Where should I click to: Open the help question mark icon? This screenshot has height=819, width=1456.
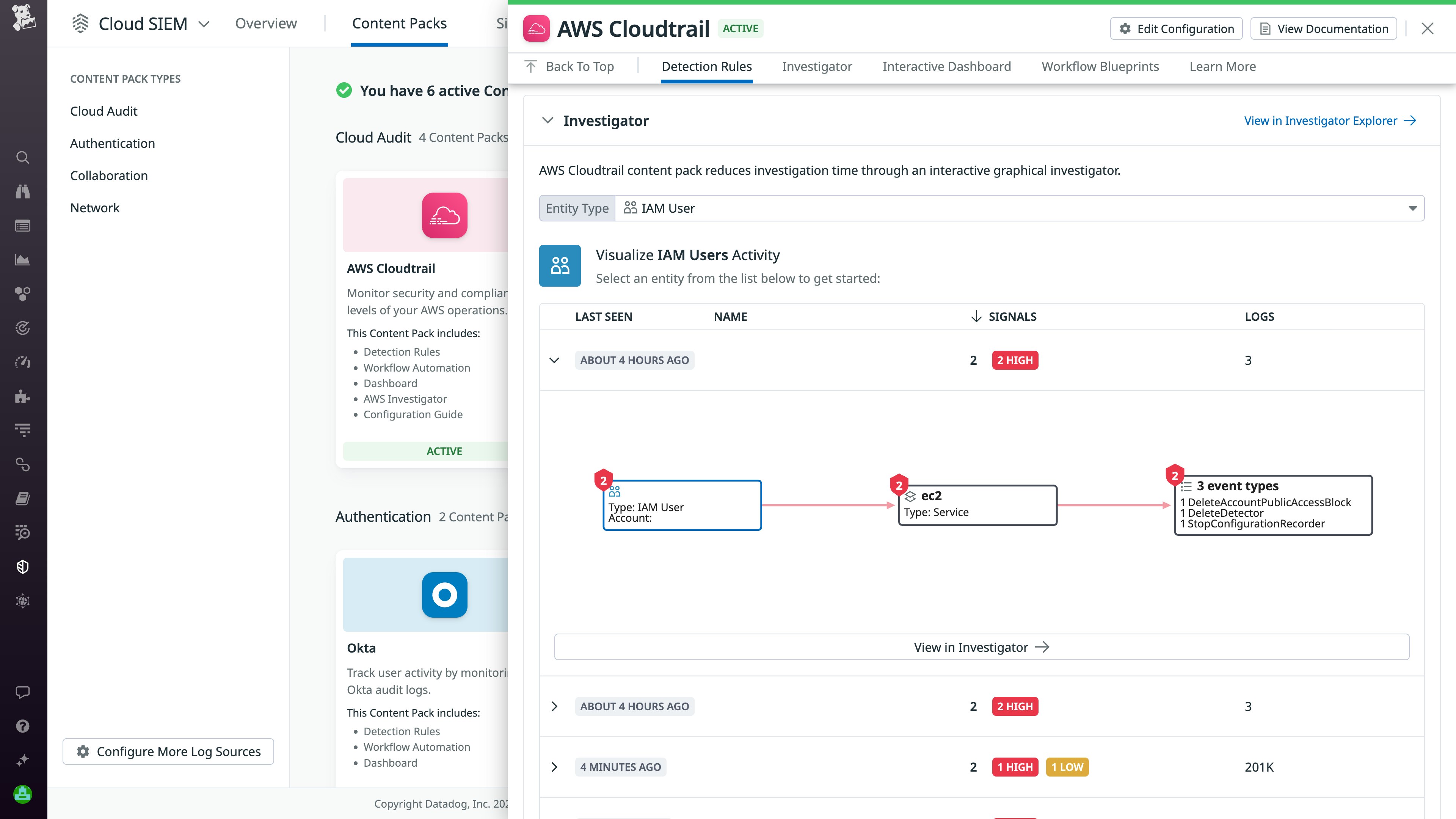coord(23,726)
